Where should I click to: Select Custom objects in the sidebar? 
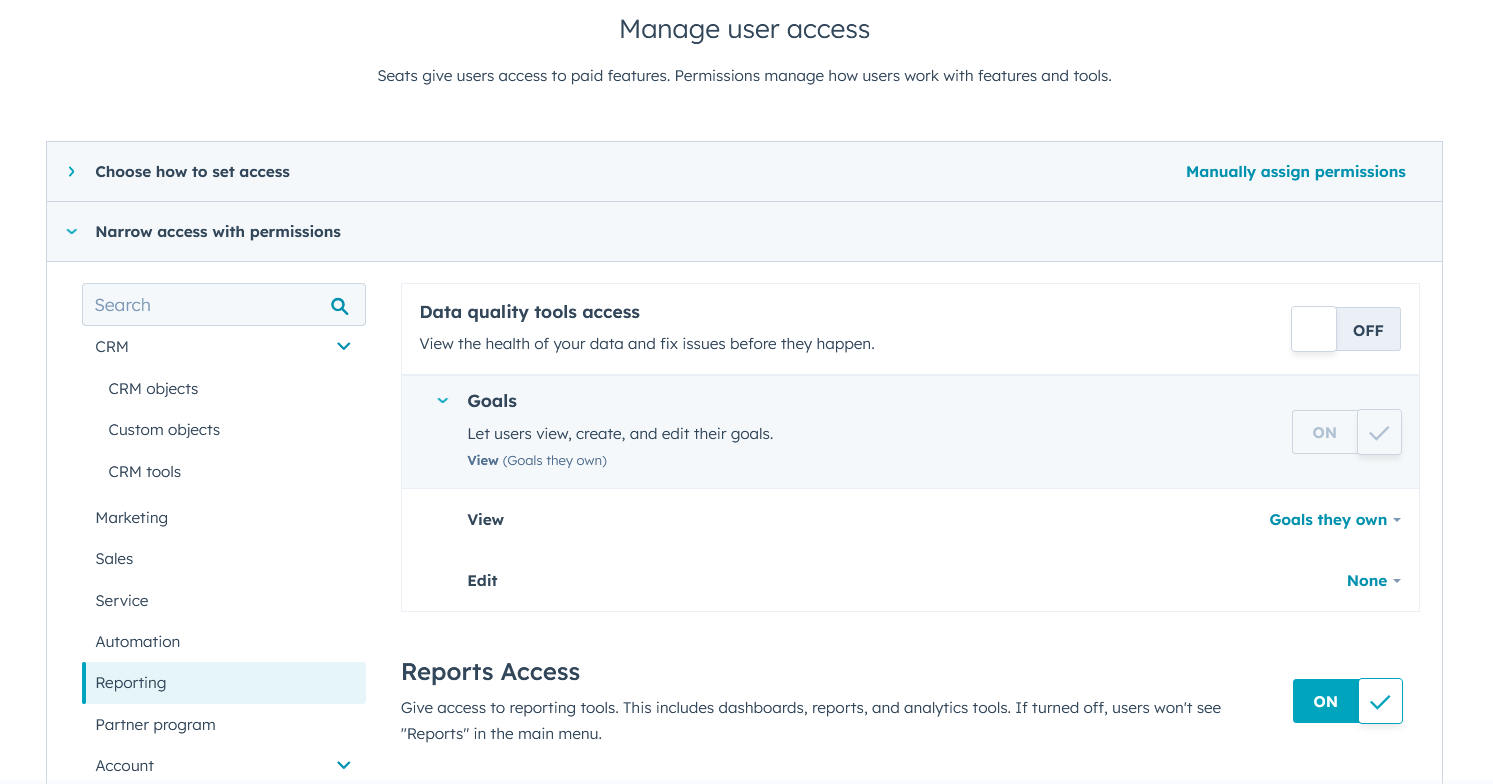pos(163,429)
